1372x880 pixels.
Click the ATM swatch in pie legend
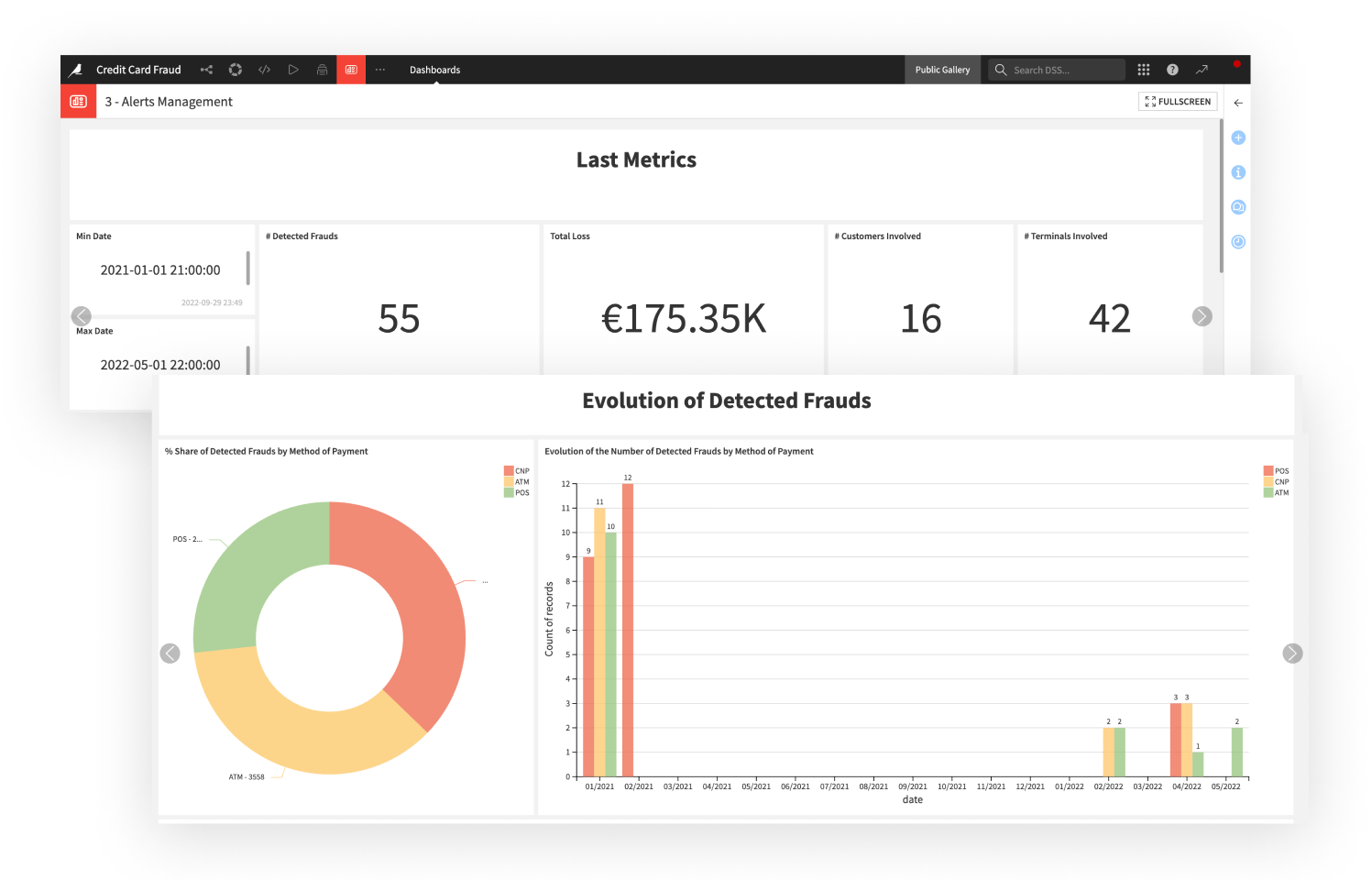509,482
